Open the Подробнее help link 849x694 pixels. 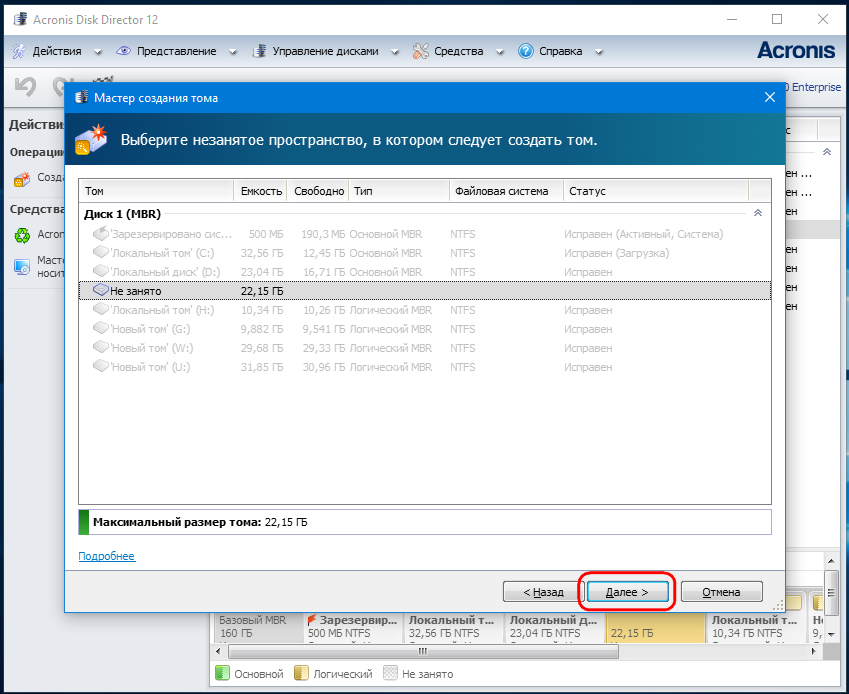(106, 556)
